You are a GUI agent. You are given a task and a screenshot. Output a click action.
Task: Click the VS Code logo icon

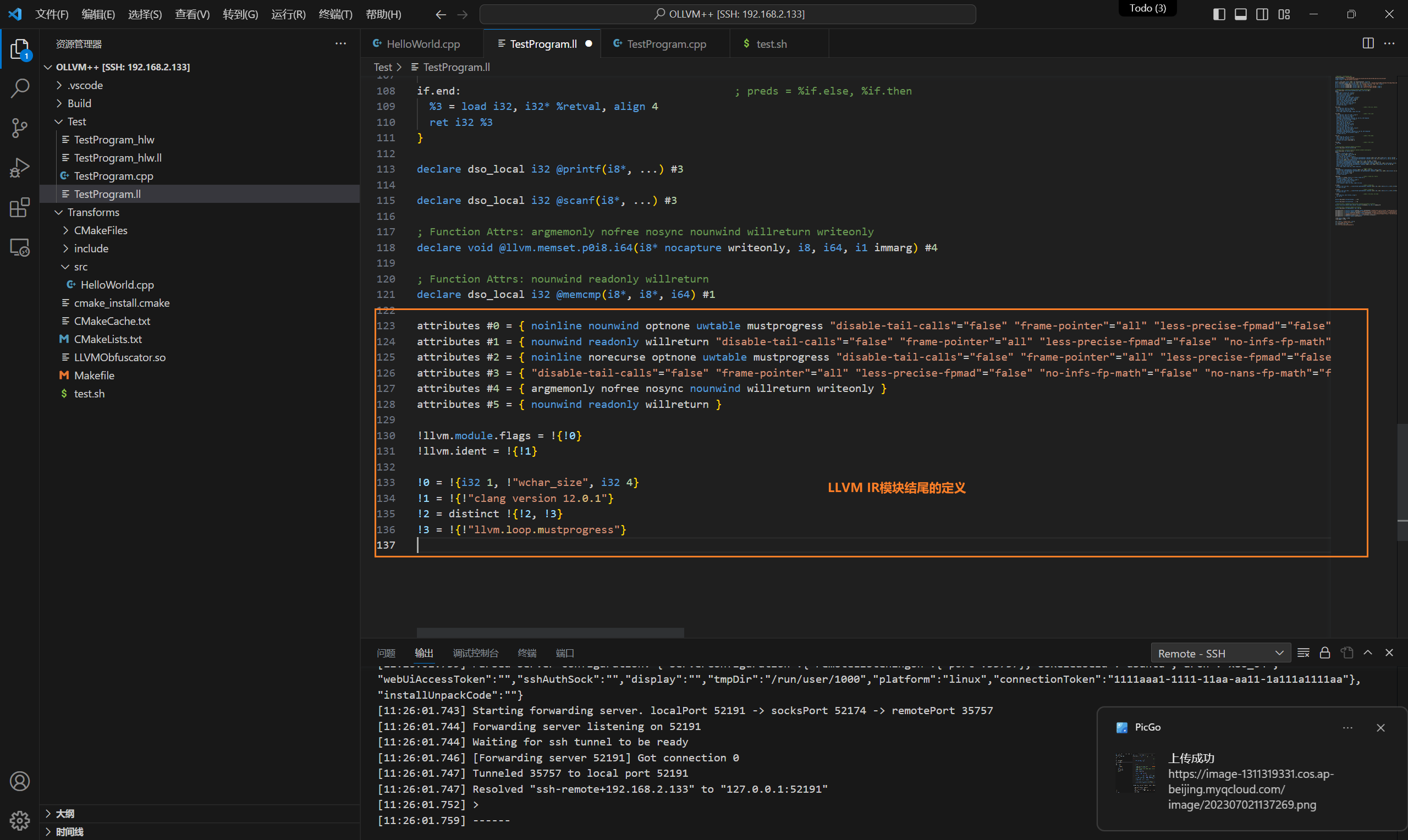[x=15, y=14]
